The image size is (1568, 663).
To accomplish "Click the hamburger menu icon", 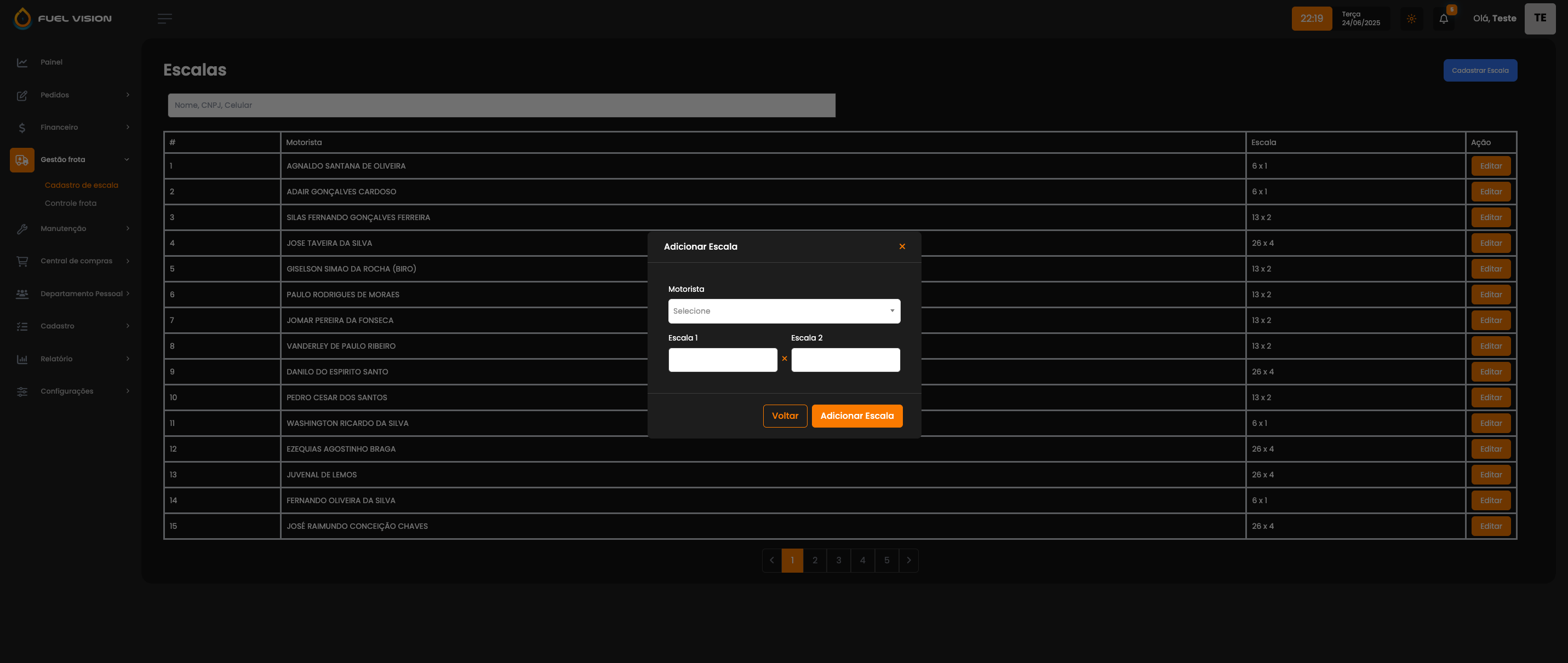I will [x=164, y=19].
